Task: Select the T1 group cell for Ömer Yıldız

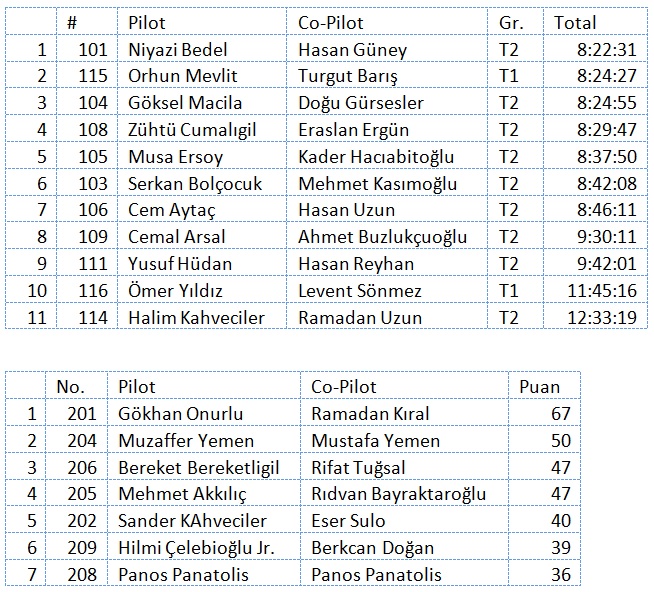Action: pyautogui.click(x=509, y=291)
